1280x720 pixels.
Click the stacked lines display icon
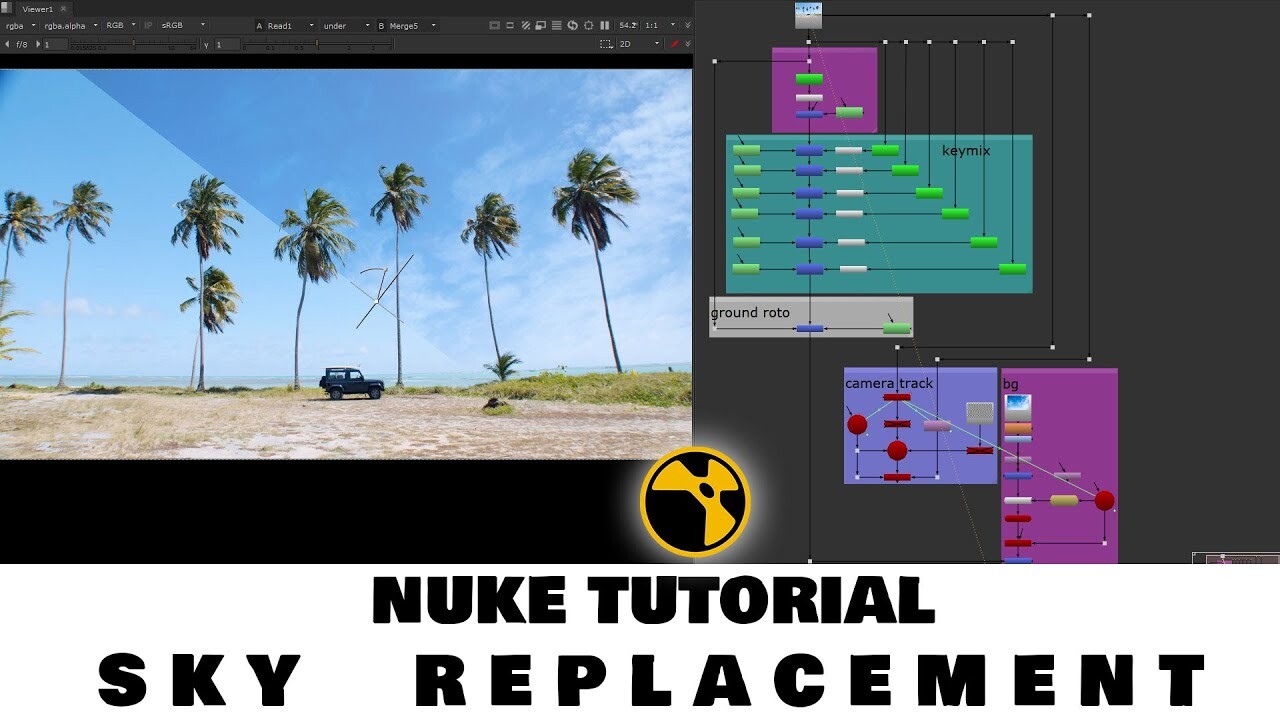pyautogui.click(x=556, y=25)
